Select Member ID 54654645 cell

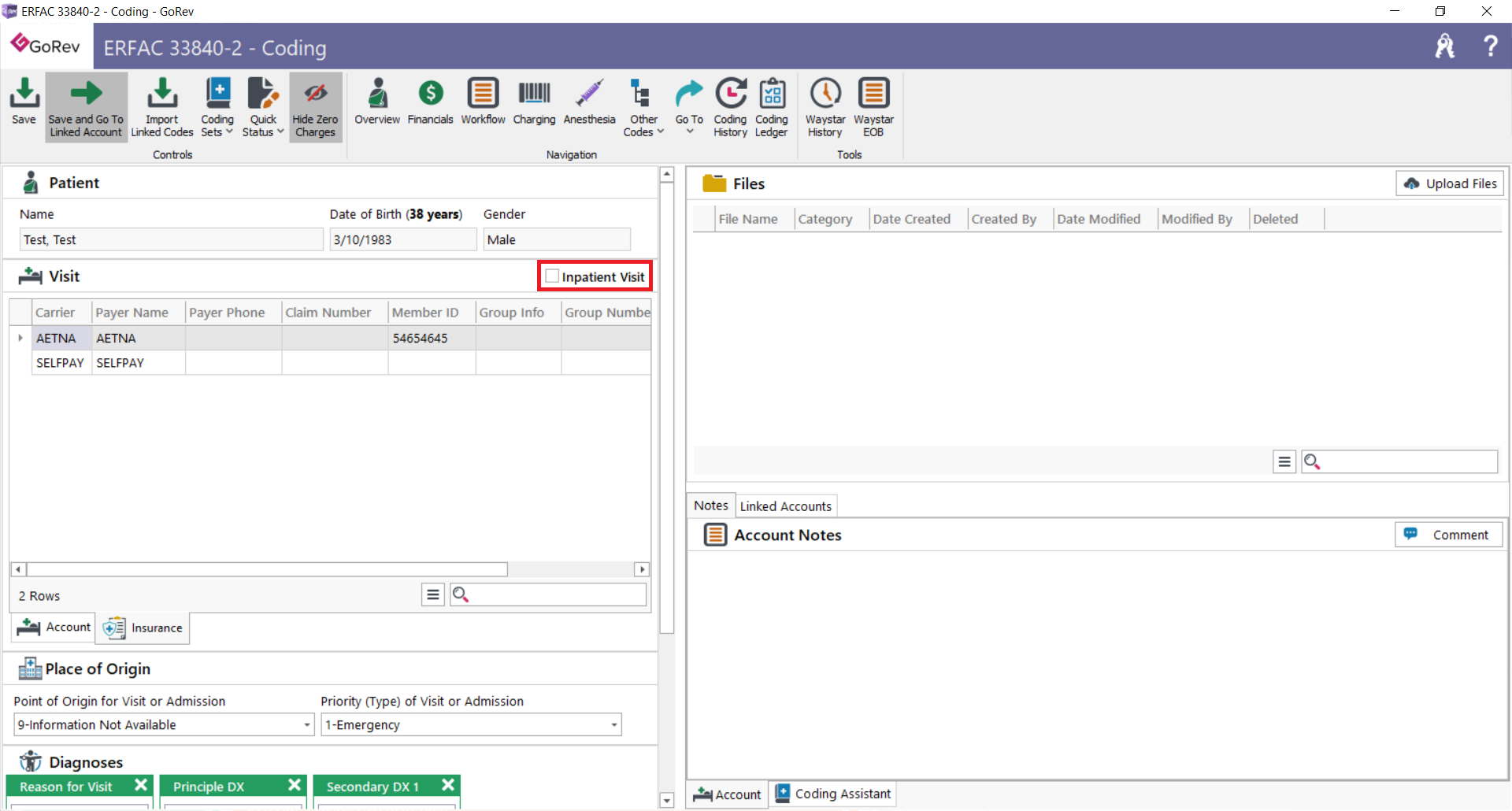pyautogui.click(x=432, y=338)
